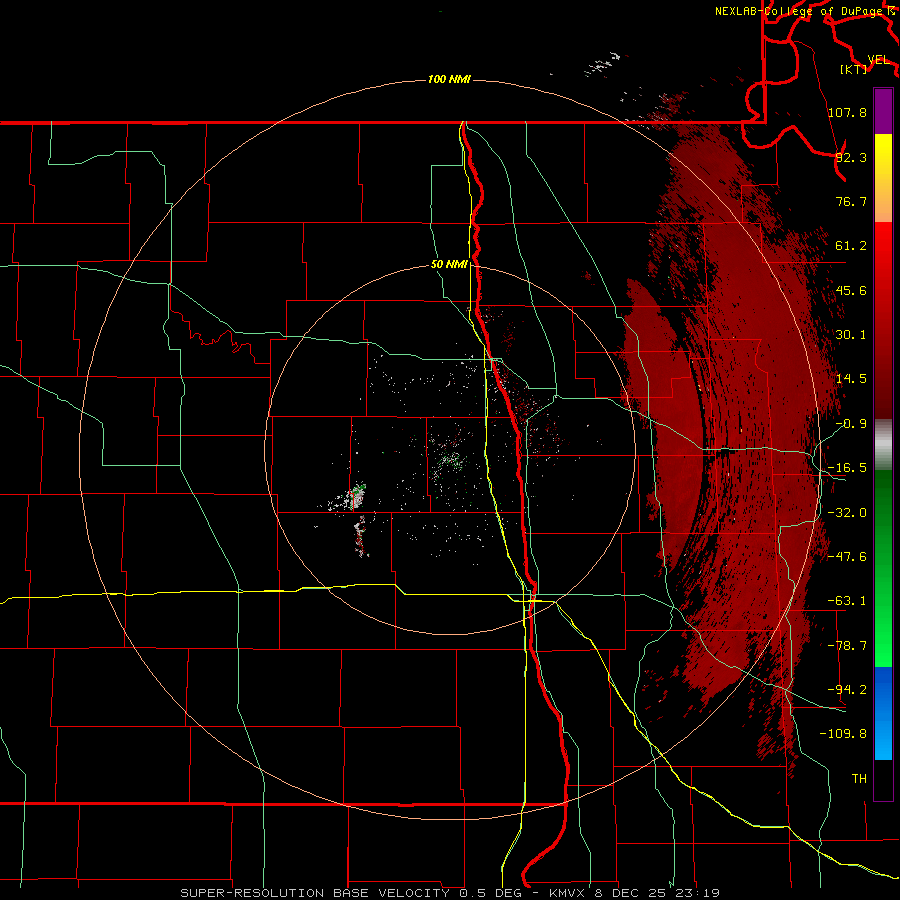
Task: Select the 45.6 velocity scale value
Action: [851, 290]
